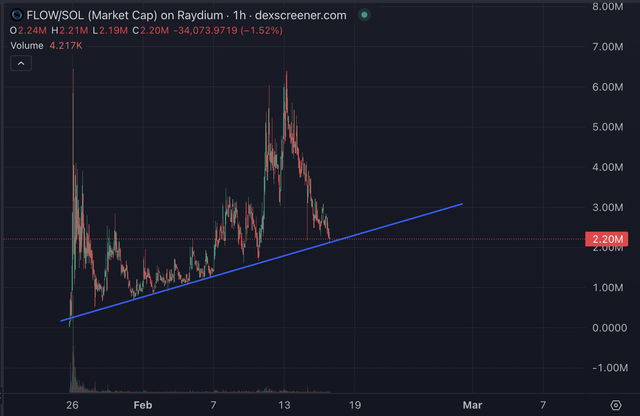Click the Volume value 4.217K
640x416 pixels.
coord(68,44)
